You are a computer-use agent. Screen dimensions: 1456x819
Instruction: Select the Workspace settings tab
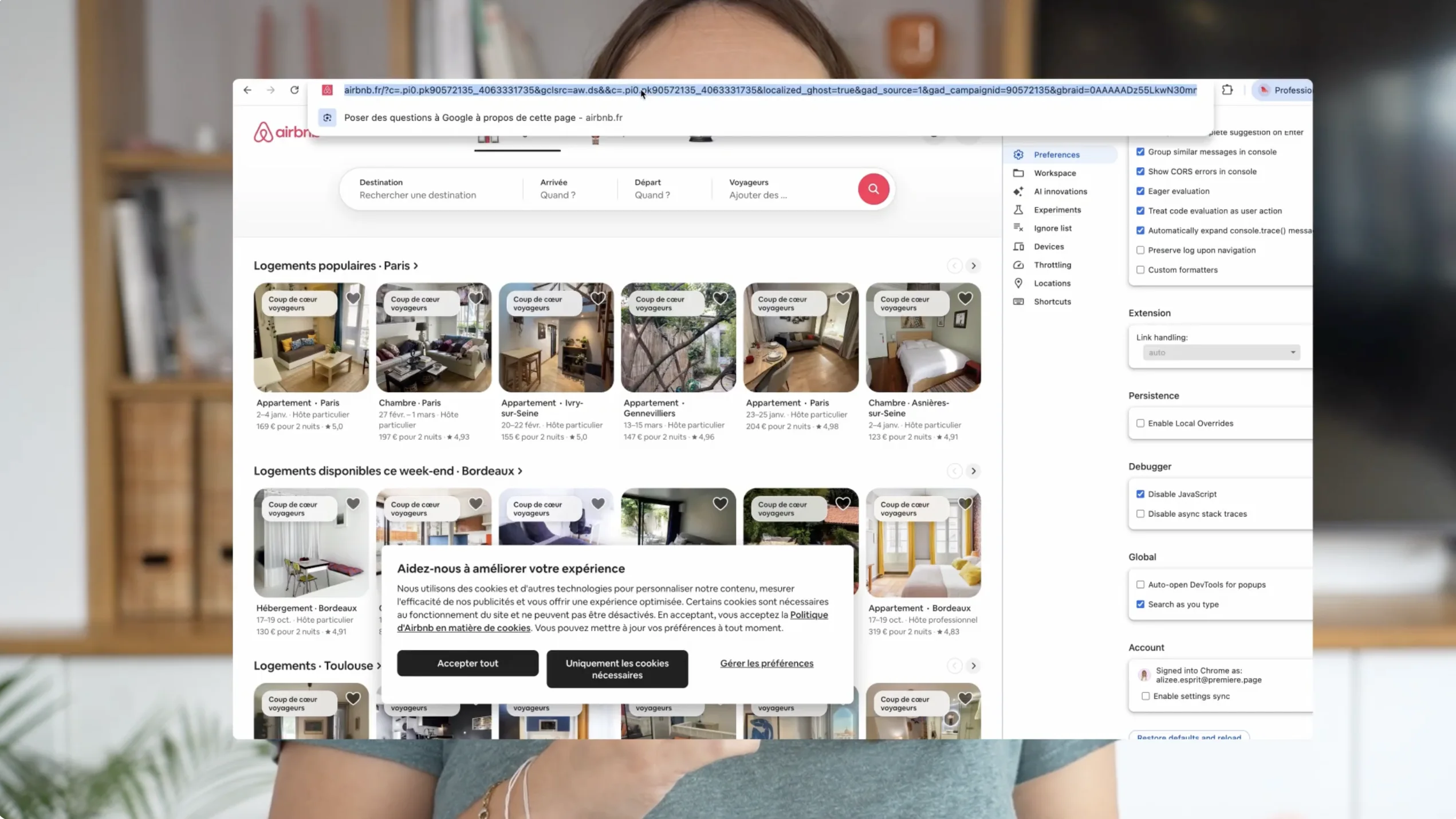pos(1054,173)
